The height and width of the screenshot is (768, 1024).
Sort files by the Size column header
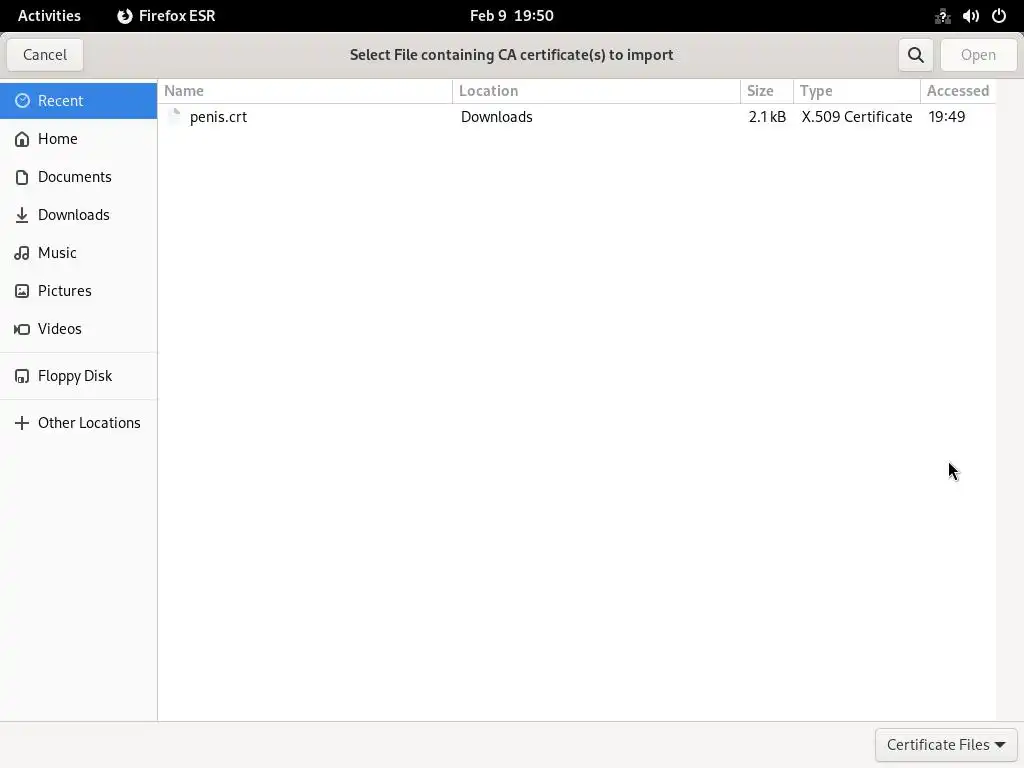pyautogui.click(x=767, y=91)
